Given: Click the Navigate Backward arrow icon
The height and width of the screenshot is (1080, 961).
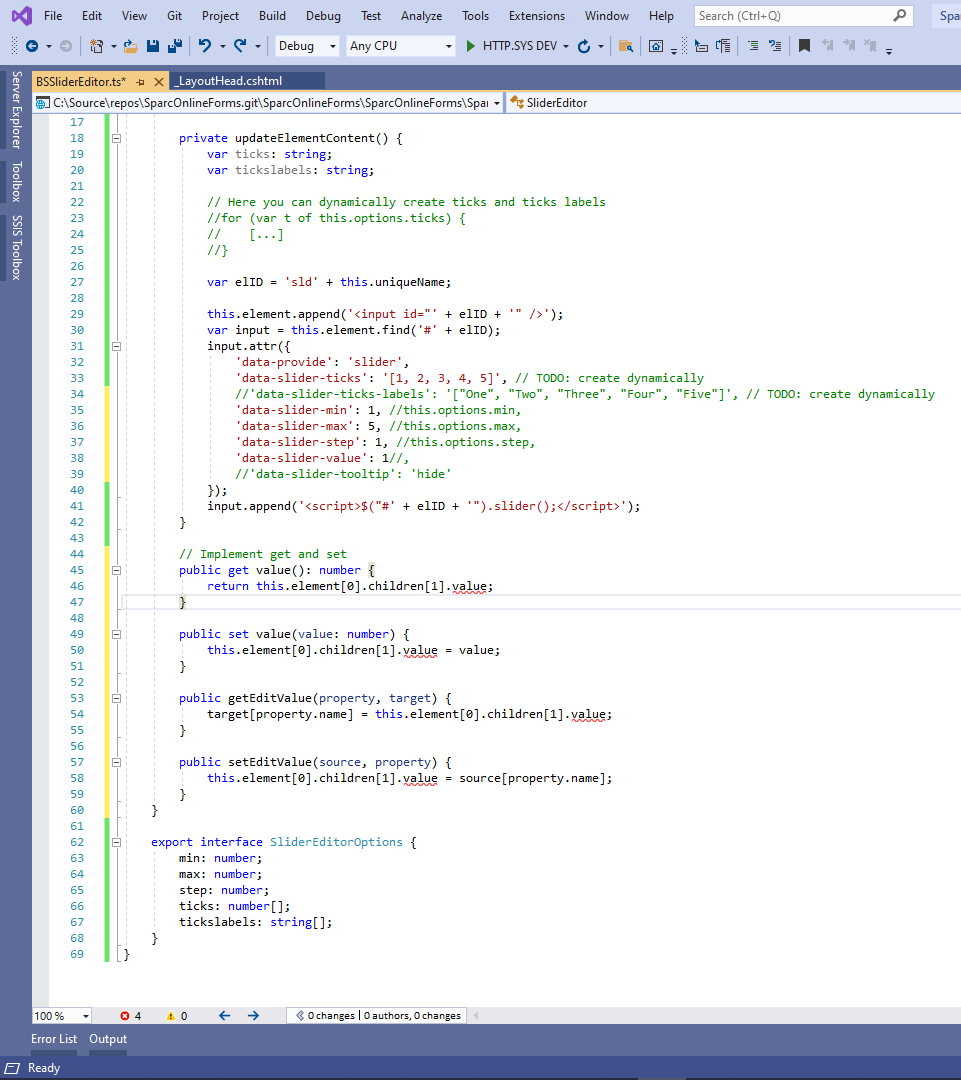Looking at the screenshot, I should (x=32, y=46).
